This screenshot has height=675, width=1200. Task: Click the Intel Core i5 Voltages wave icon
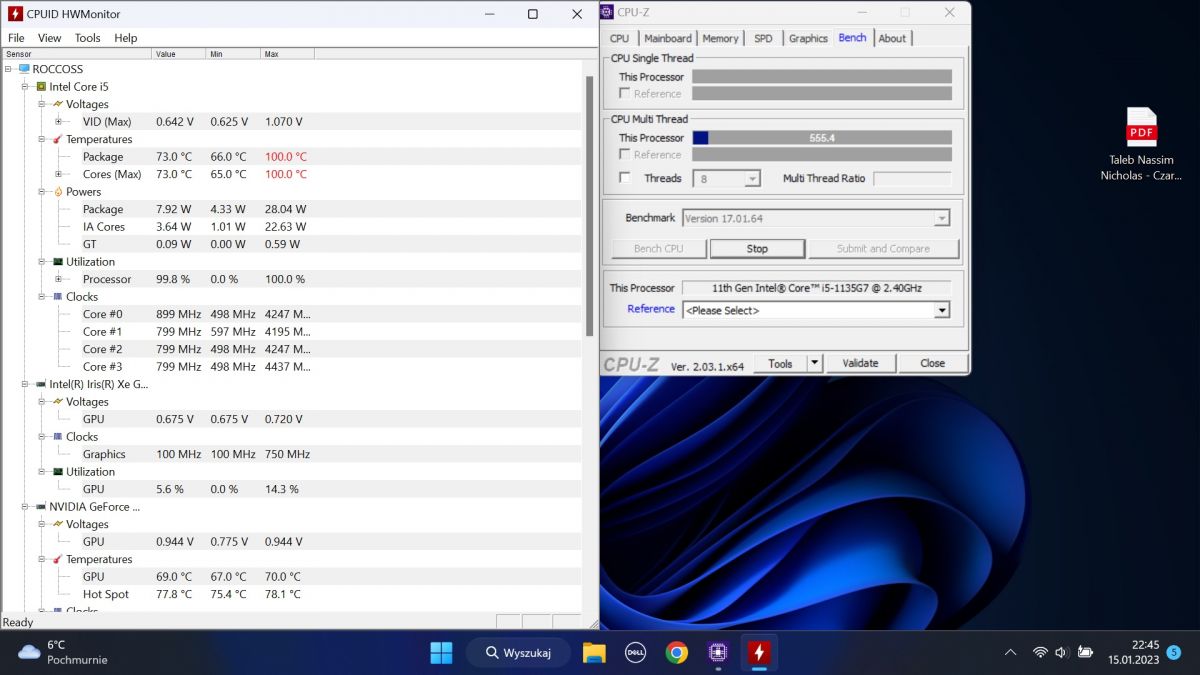[x=58, y=104]
